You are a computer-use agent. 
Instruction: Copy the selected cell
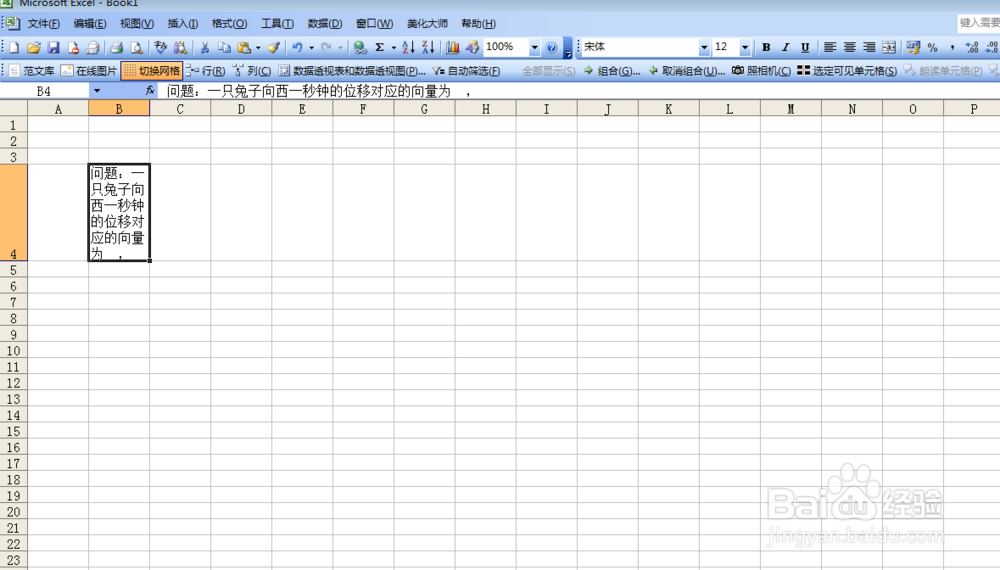(224, 47)
